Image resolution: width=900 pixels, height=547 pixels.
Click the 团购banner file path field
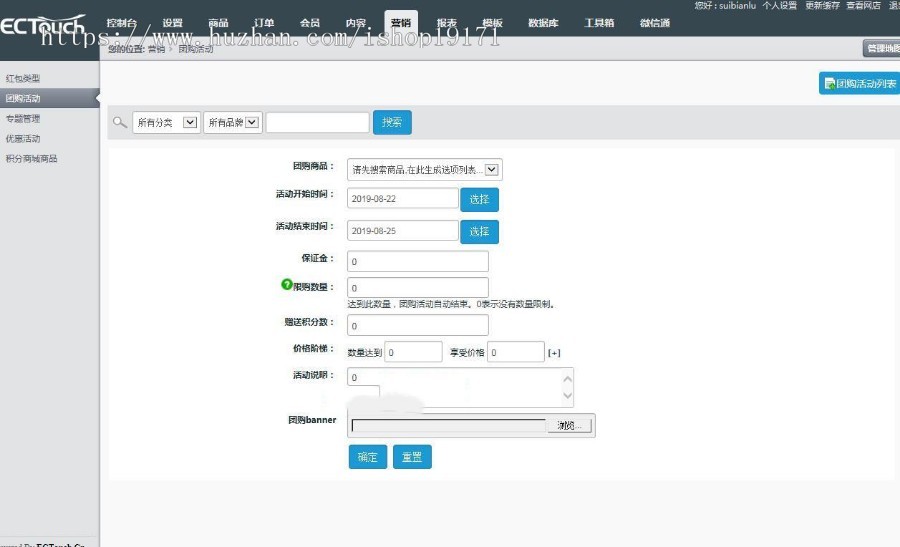pyautogui.click(x=448, y=425)
